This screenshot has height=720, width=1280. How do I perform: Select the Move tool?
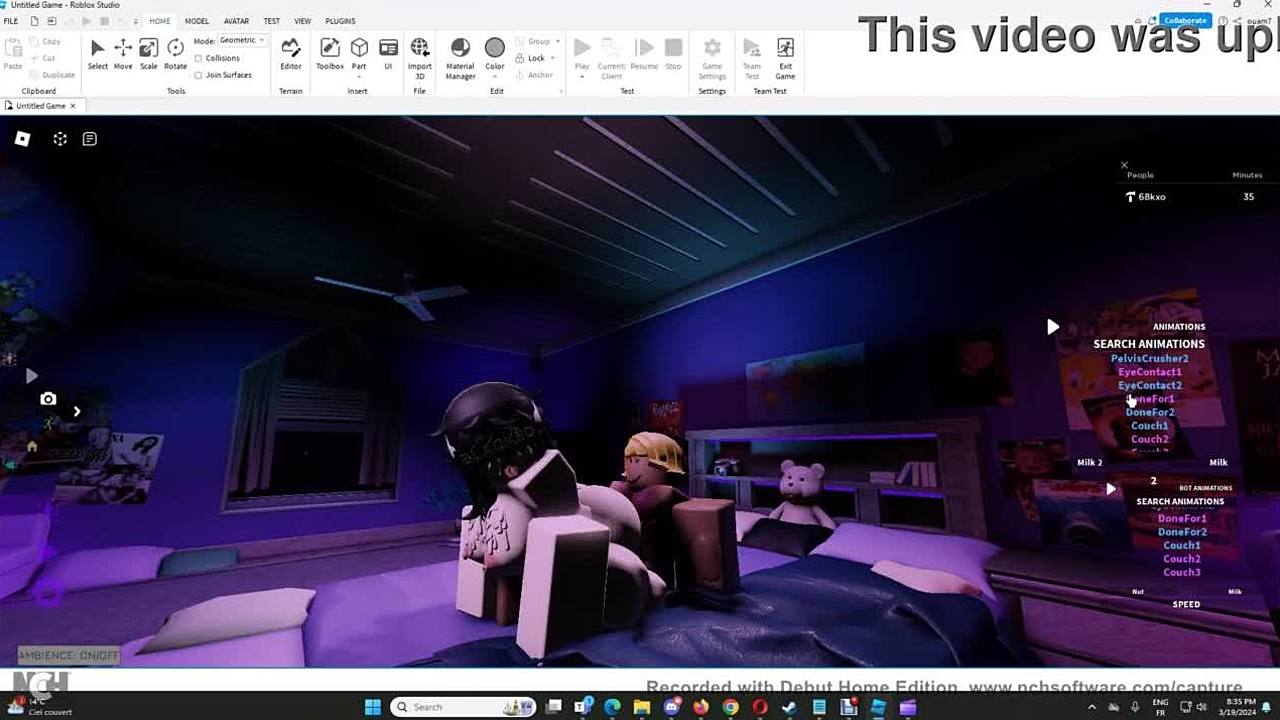click(x=123, y=53)
